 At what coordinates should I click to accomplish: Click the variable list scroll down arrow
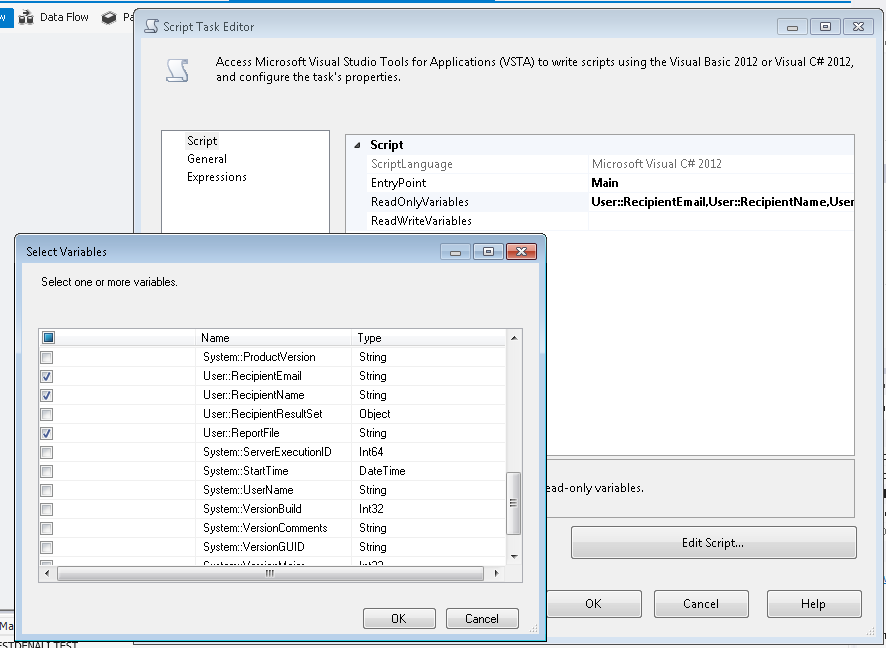pos(514,556)
